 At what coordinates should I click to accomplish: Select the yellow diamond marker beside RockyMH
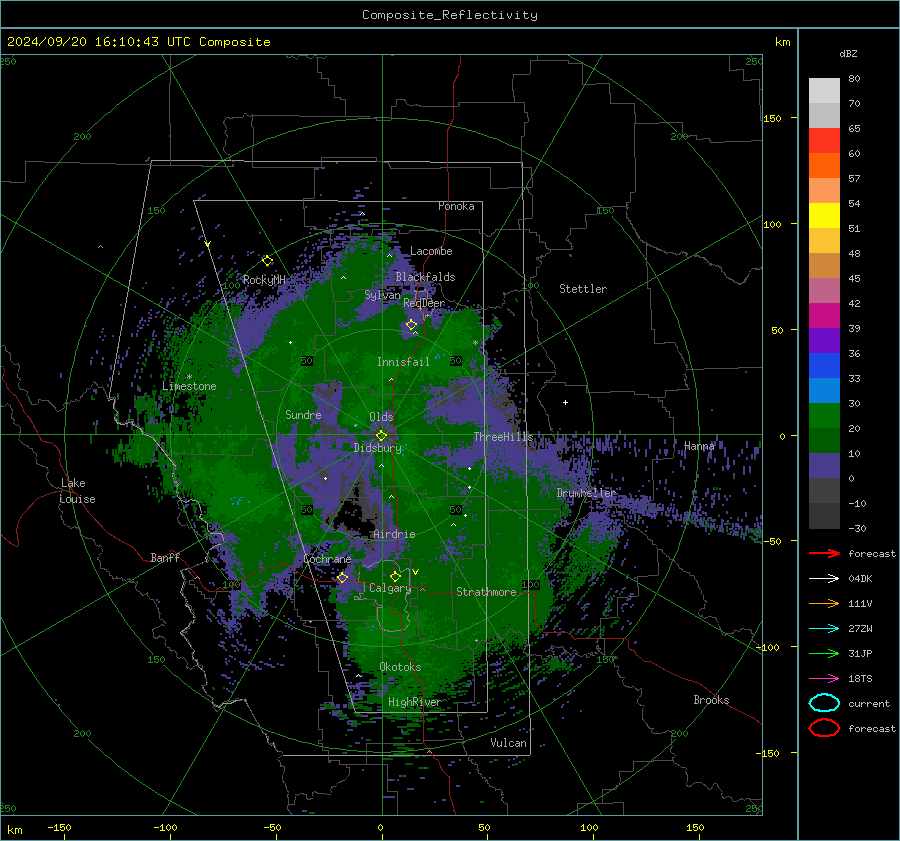[267, 261]
